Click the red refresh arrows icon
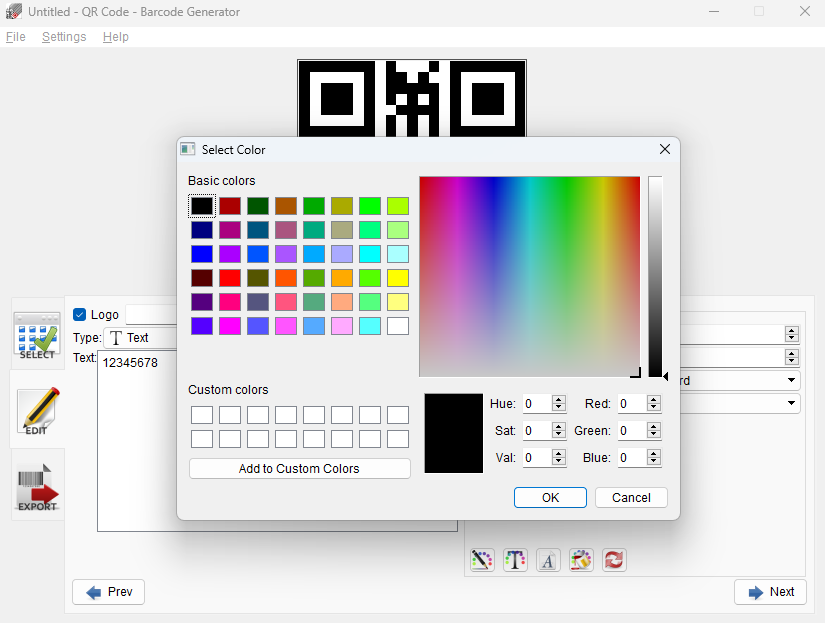Screen dimensions: 825x623 614,560
